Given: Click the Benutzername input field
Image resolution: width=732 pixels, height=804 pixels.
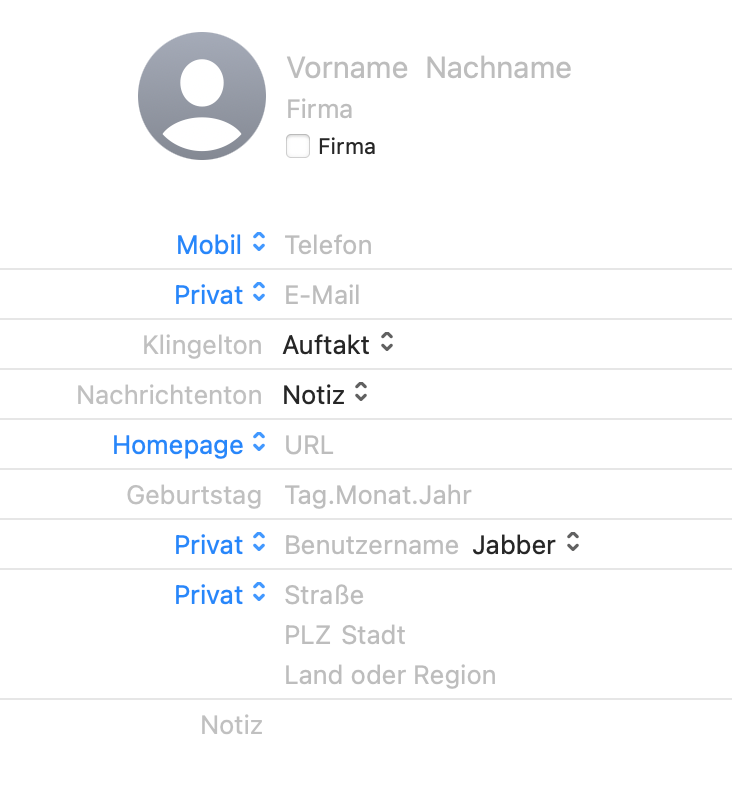Looking at the screenshot, I should [x=371, y=545].
